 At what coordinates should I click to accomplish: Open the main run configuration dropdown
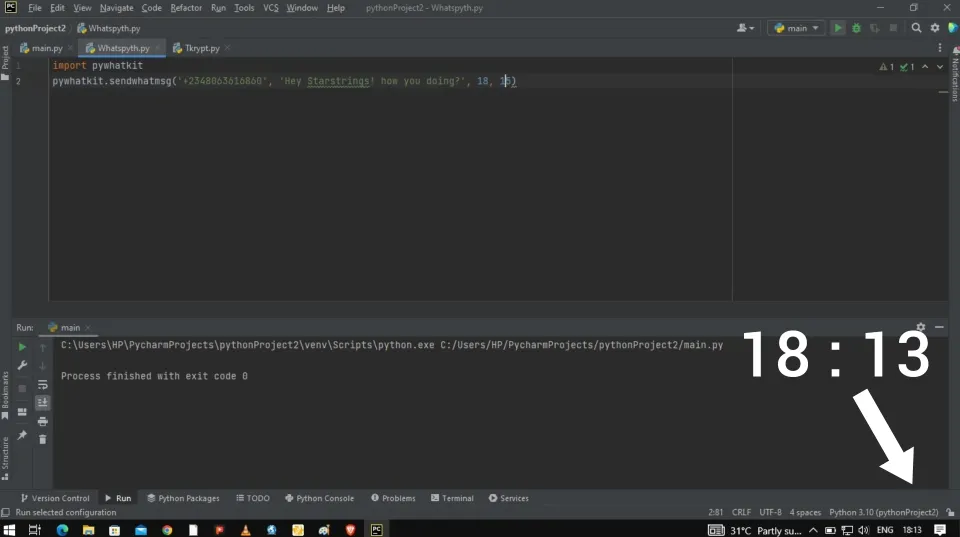coord(796,28)
